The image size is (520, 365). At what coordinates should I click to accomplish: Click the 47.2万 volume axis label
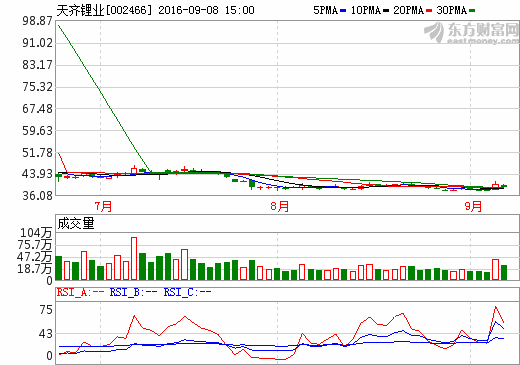[35, 257]
